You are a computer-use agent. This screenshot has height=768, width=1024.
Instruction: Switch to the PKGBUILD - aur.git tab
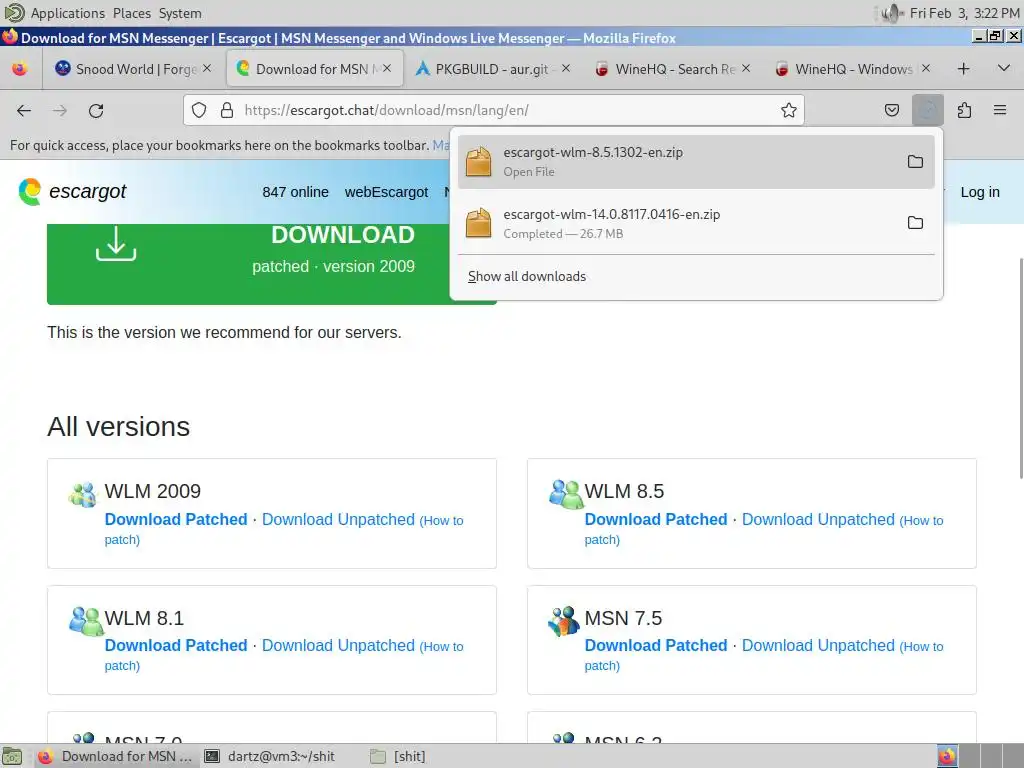coord(492,69)
